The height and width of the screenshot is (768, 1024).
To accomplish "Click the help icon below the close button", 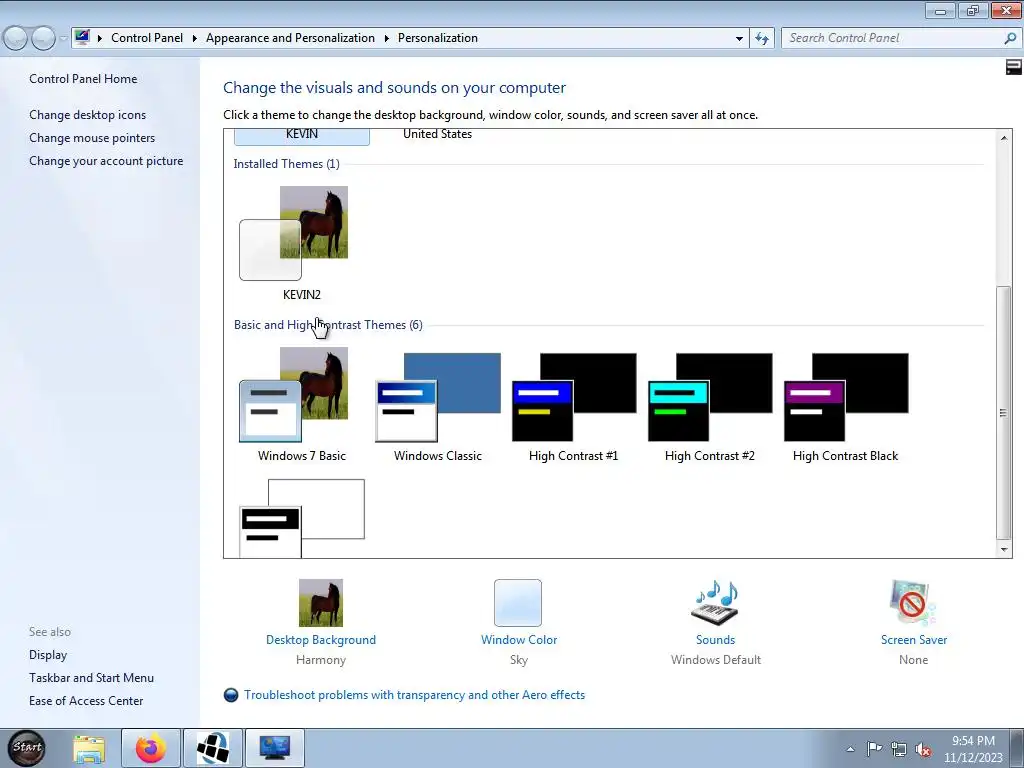I will [x=1013, y=67].
